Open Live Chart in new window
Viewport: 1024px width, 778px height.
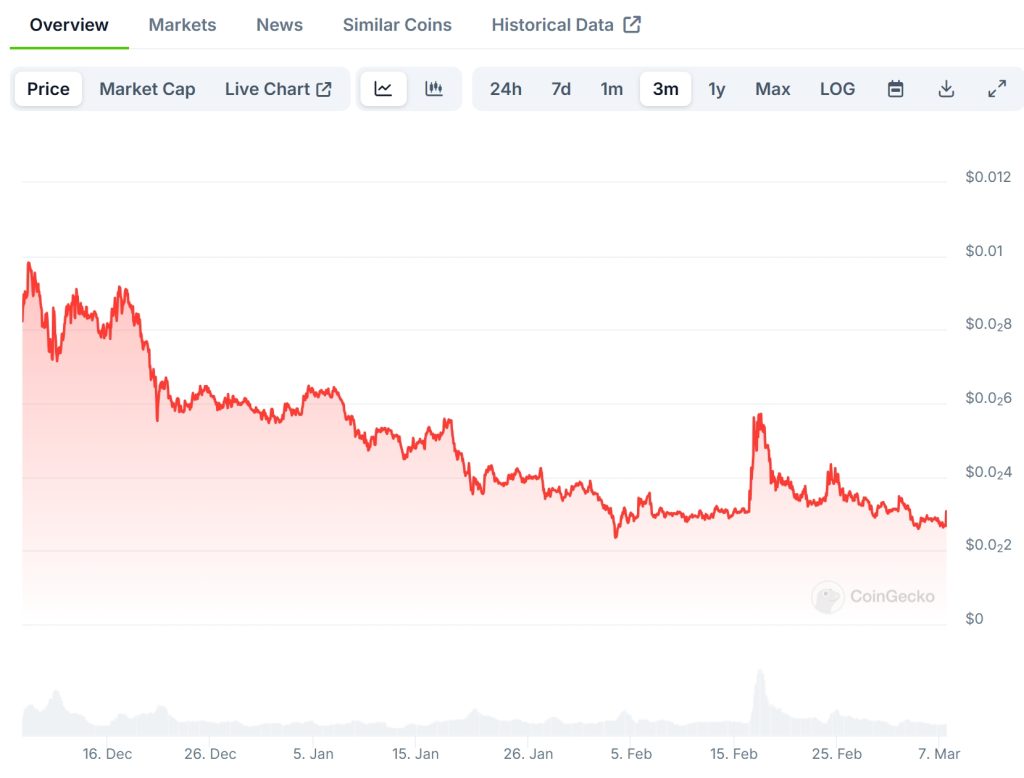278,89
